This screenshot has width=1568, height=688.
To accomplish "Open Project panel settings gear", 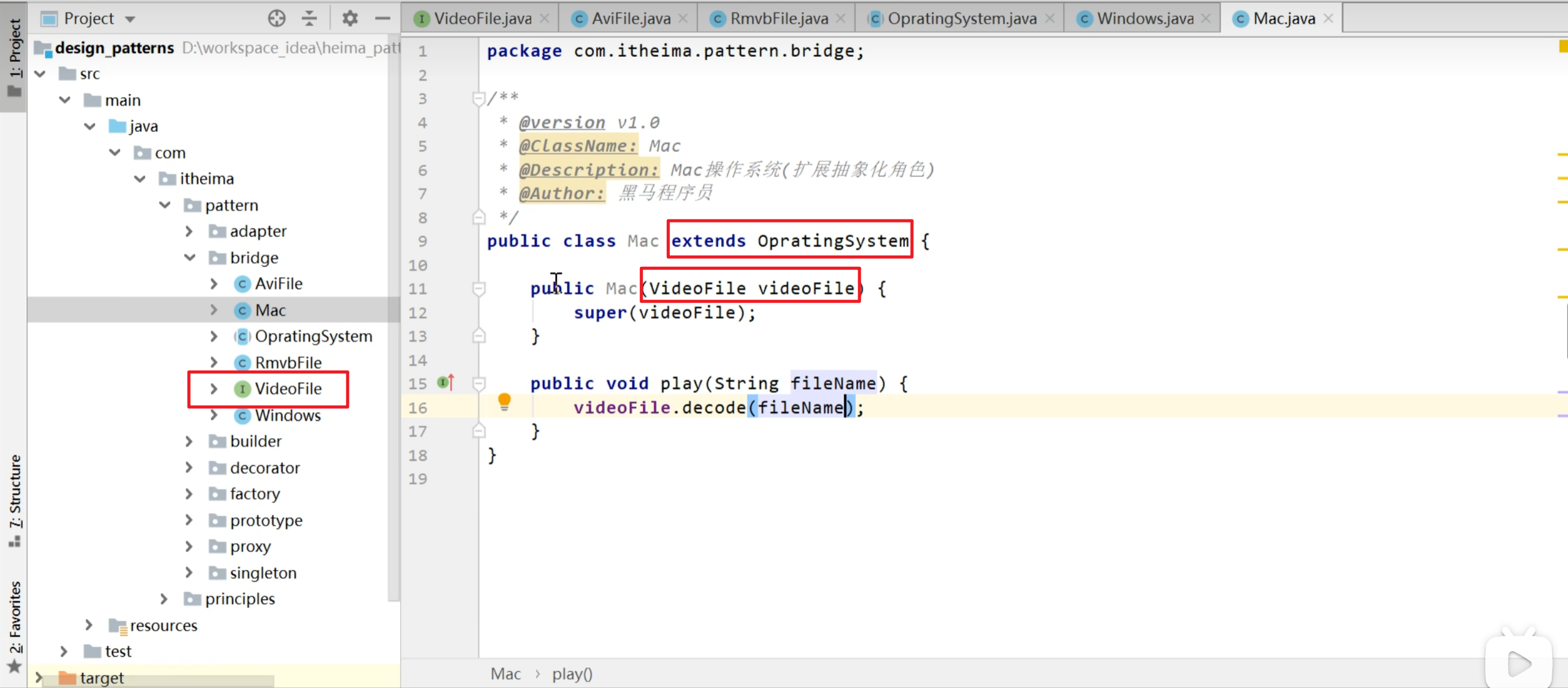I will click(x=350, y=18).
